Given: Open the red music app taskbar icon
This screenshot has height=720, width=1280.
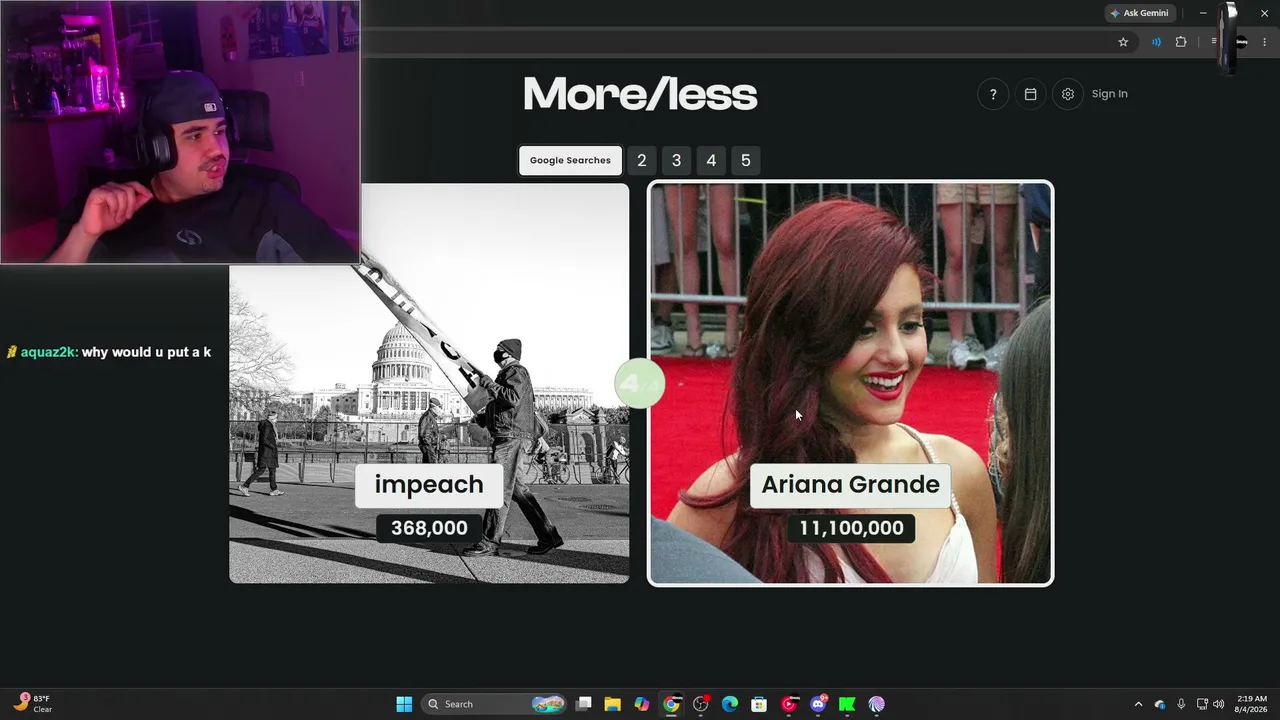Looking at the screenshot, I should [789, 704].
